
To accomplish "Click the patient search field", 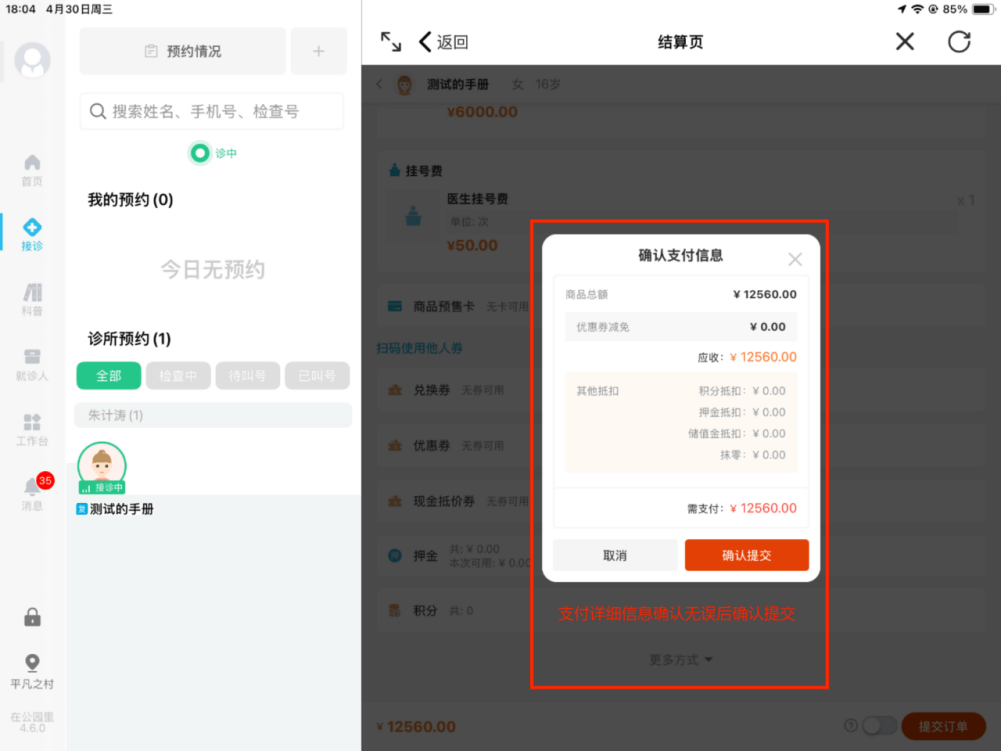I will click(212, 111).
